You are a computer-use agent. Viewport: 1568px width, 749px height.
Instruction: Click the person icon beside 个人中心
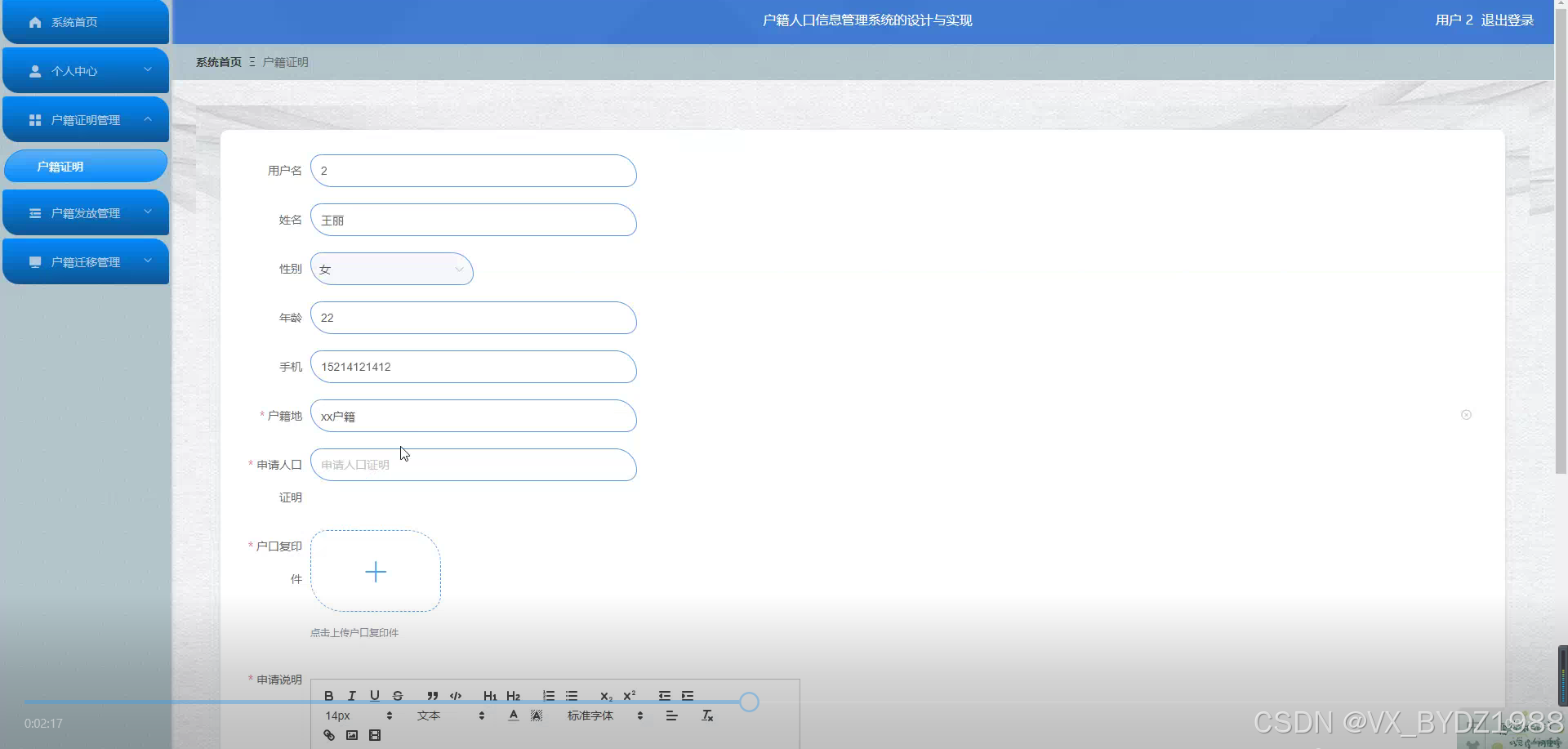click(35, 71)
